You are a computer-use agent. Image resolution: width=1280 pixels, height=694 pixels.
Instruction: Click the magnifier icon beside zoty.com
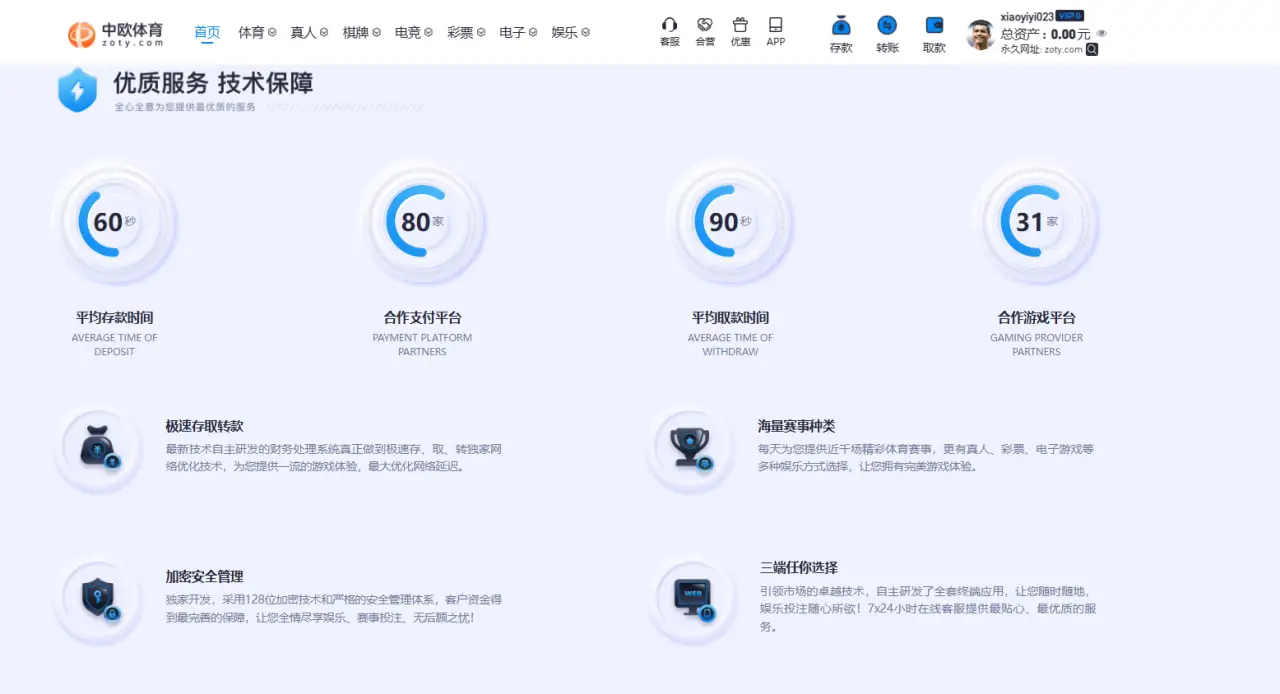point(1093,49)
